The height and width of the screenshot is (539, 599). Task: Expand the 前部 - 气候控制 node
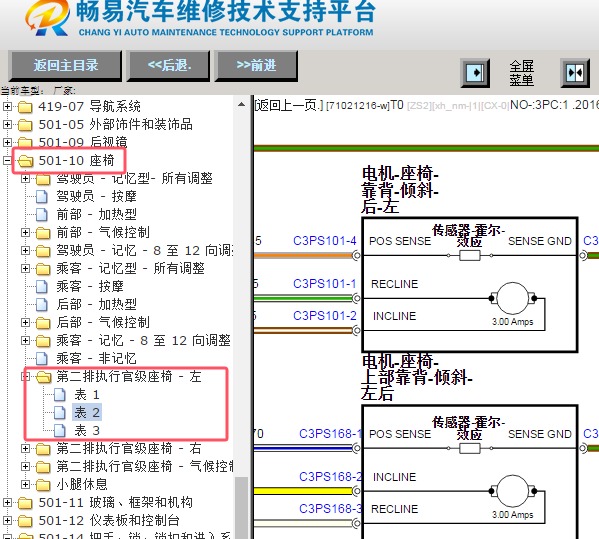point(25,232)
